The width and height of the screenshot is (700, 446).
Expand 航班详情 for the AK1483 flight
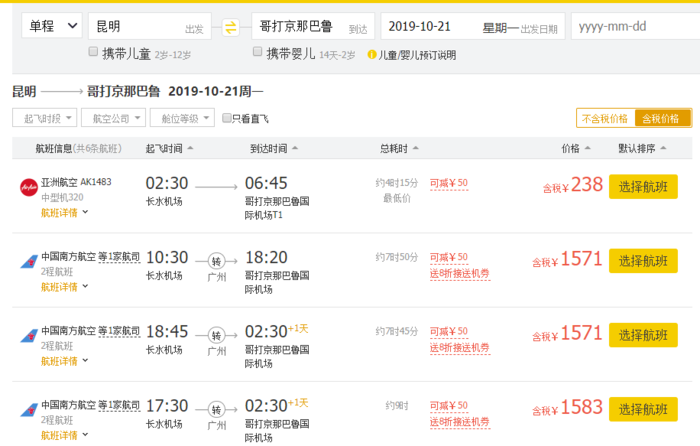pyautogui.click(x=65, y=212)
